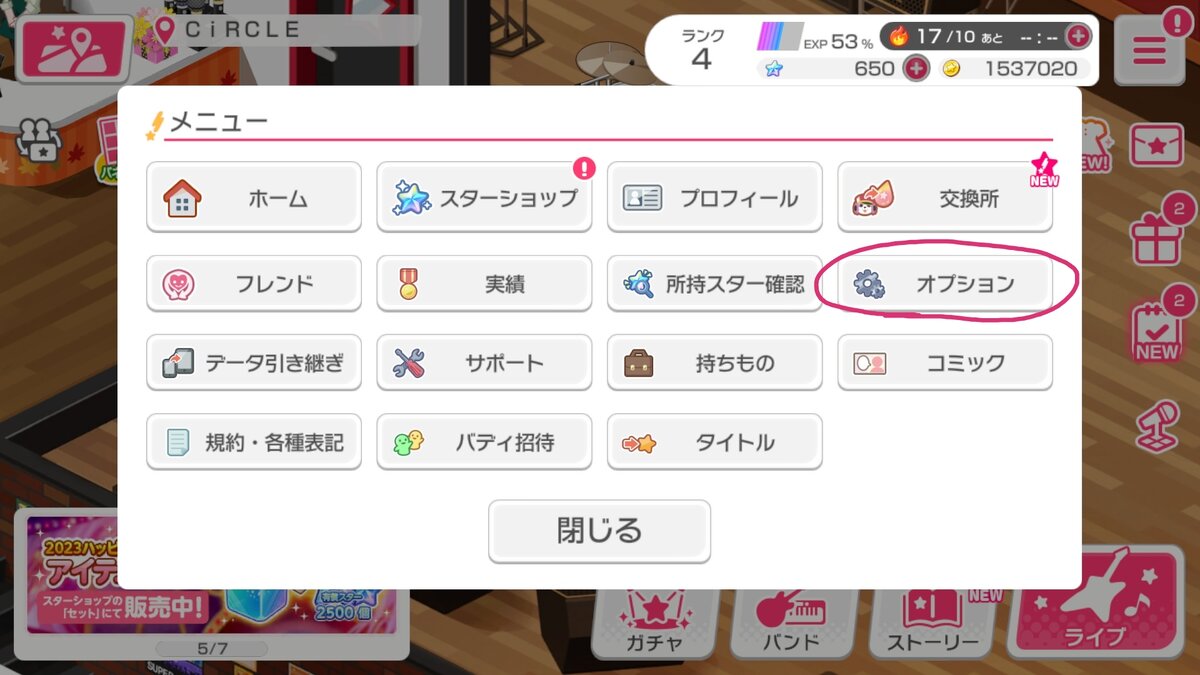Return to タイトル screen button
The height and width of the screenshot is (675, 1200).
[715, 442]
